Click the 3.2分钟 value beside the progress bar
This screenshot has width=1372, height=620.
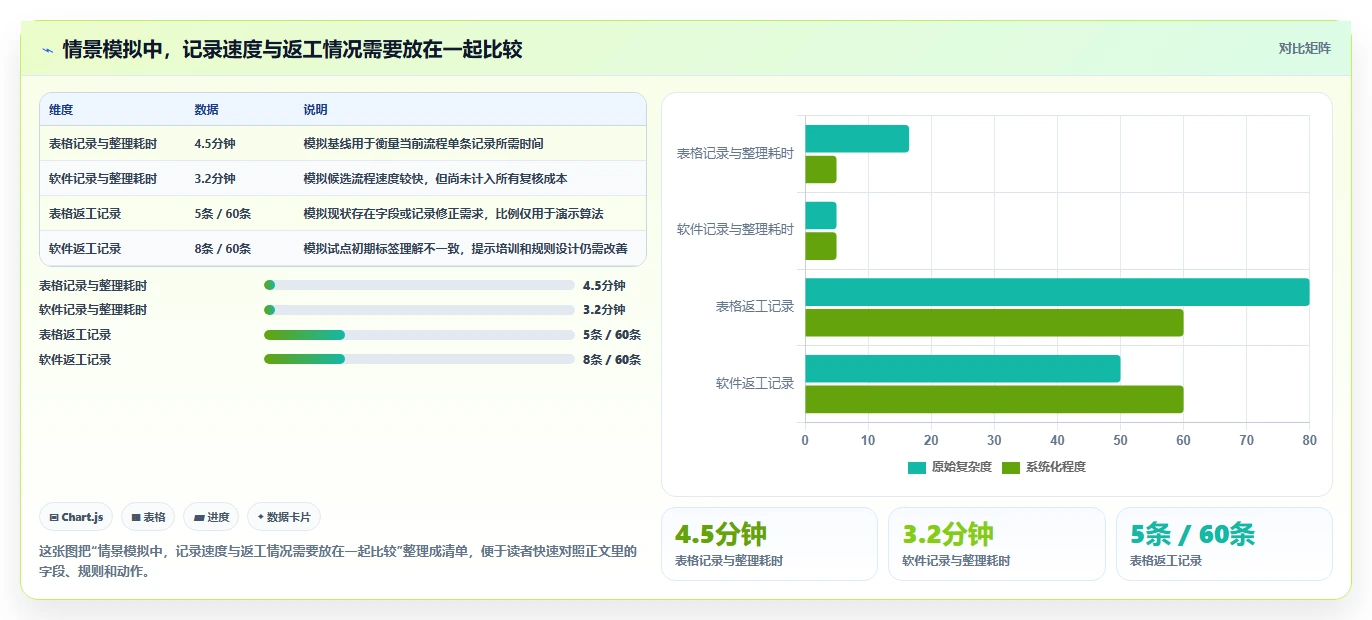[604, 310]
